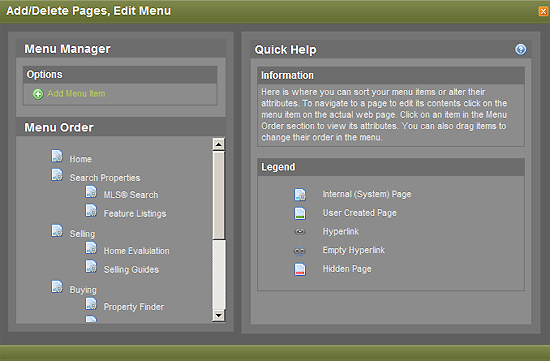
Task: Click the Menu Order scroll up arrow
Action: [x=219, y=144]
